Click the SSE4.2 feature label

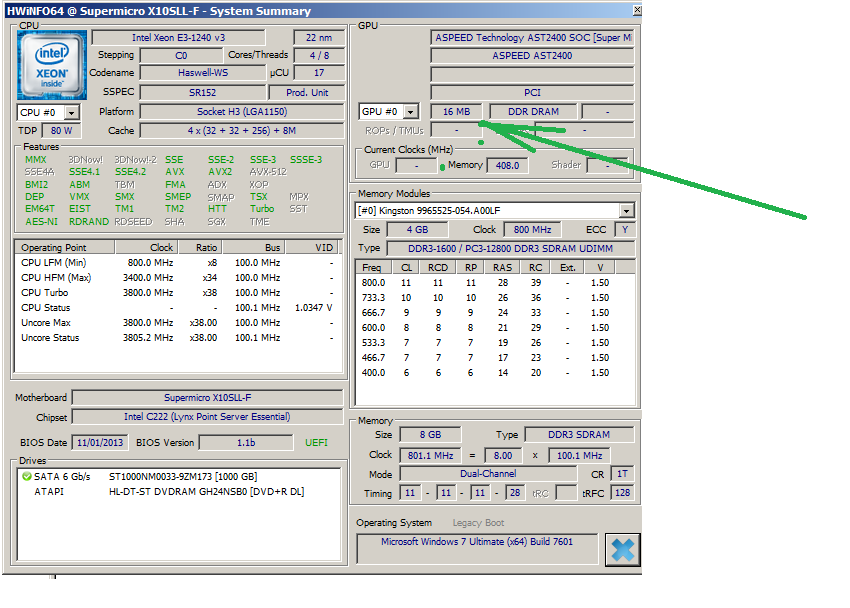coord(130,172)
